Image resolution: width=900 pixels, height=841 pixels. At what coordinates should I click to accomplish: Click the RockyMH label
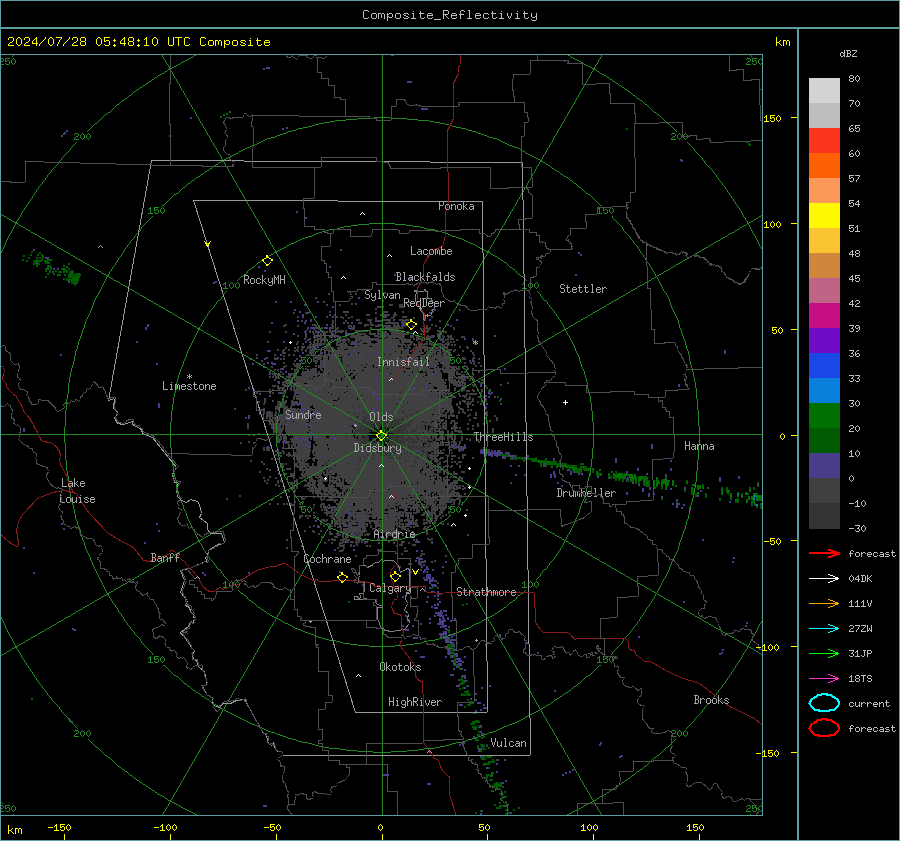264,280
